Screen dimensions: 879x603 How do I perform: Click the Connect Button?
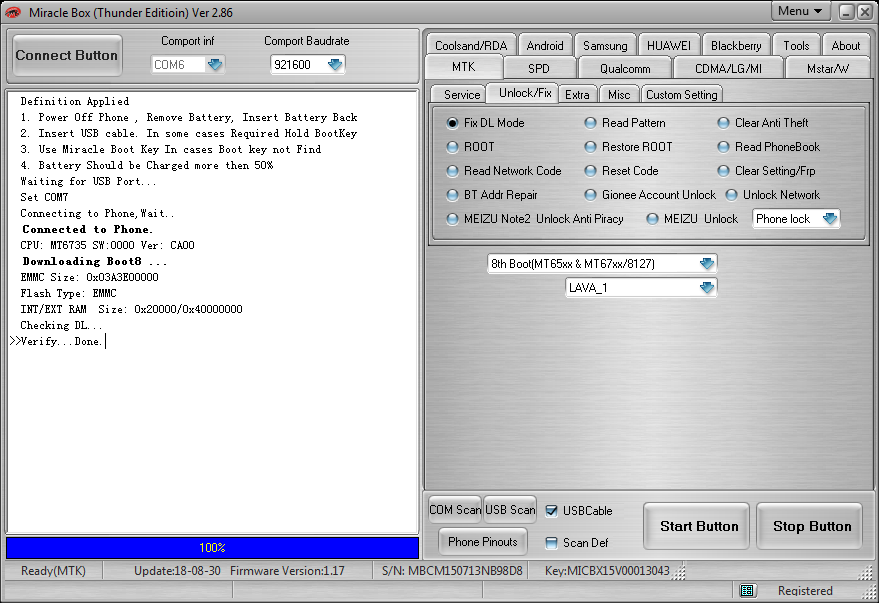(x=67, y=55)
